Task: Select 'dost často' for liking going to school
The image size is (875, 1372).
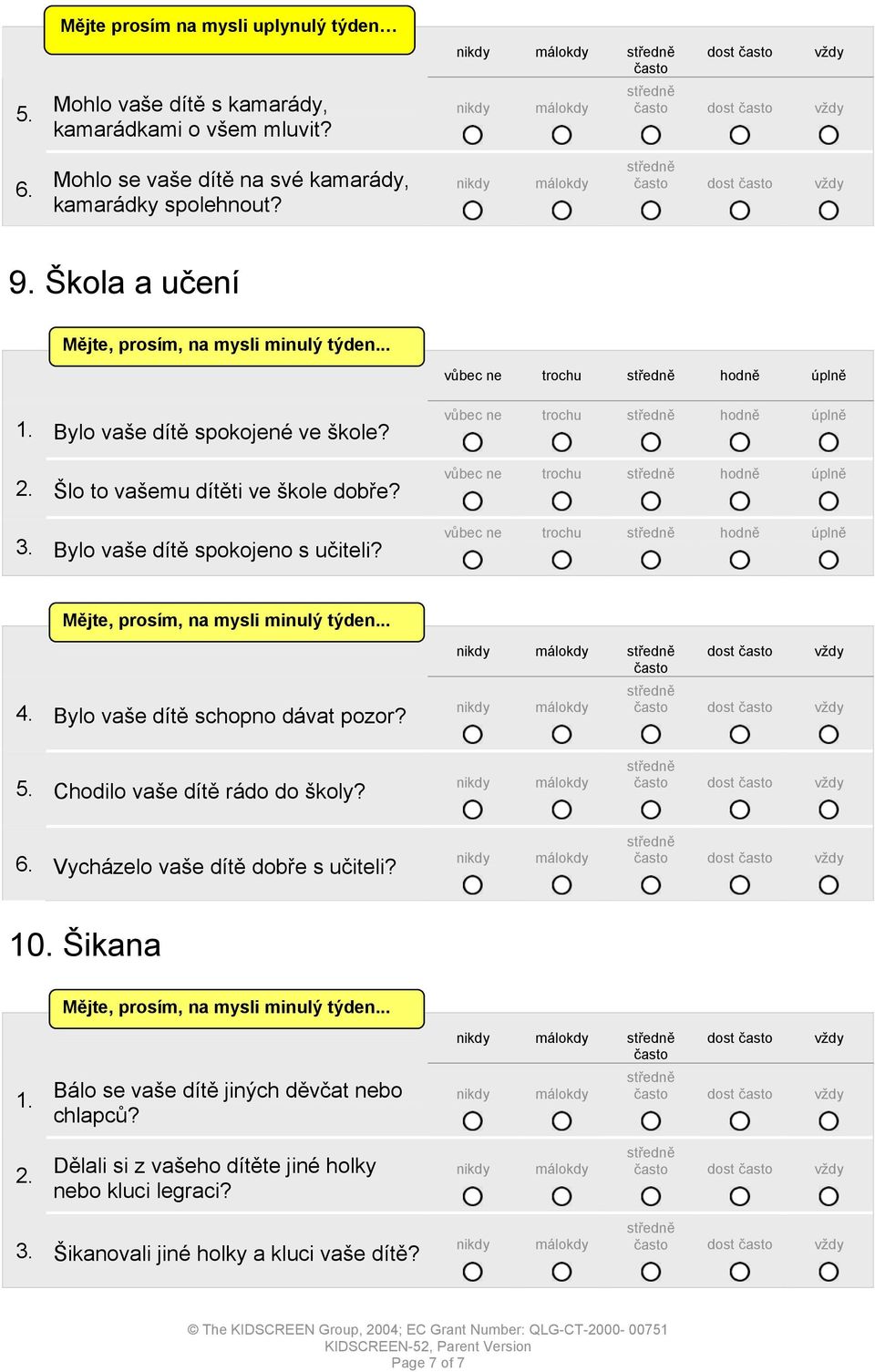Action: point(740,810)
